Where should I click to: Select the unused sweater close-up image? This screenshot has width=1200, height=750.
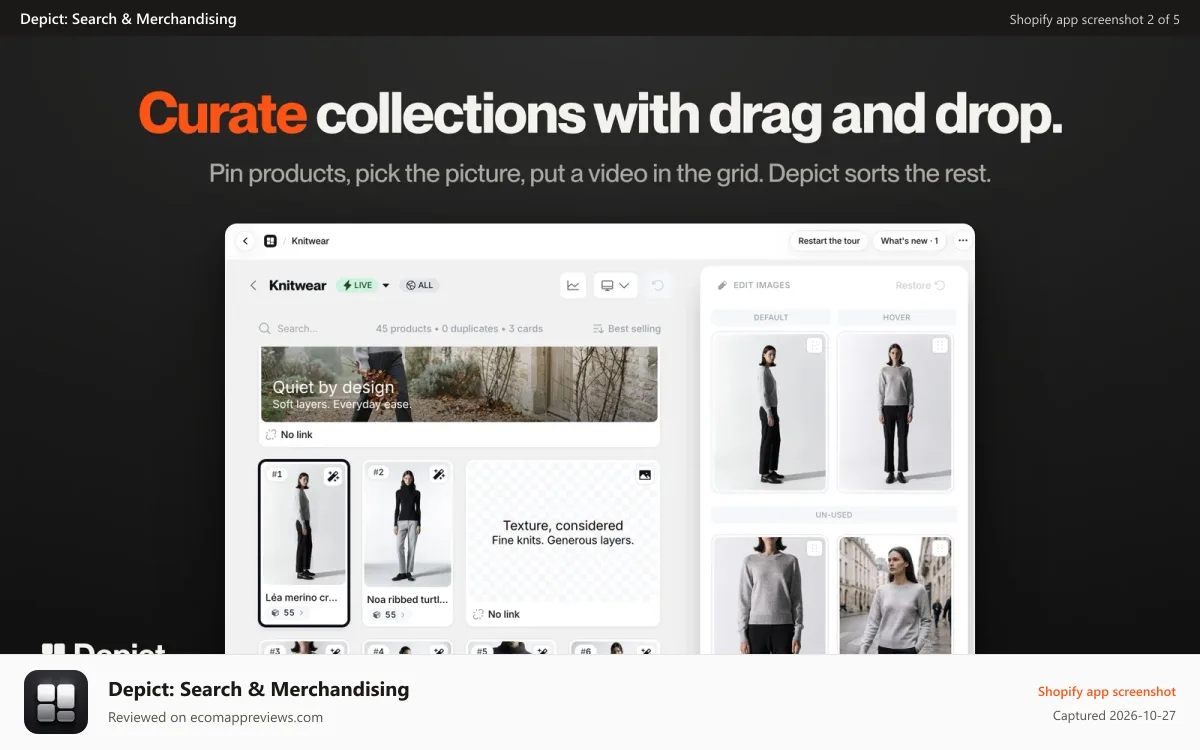coord(769,594)
